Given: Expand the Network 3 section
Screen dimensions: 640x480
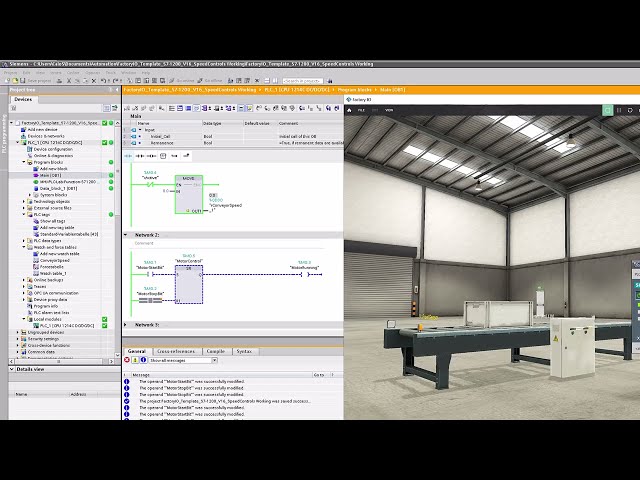Looking at the screenshot, I should (x=126, y=325).
